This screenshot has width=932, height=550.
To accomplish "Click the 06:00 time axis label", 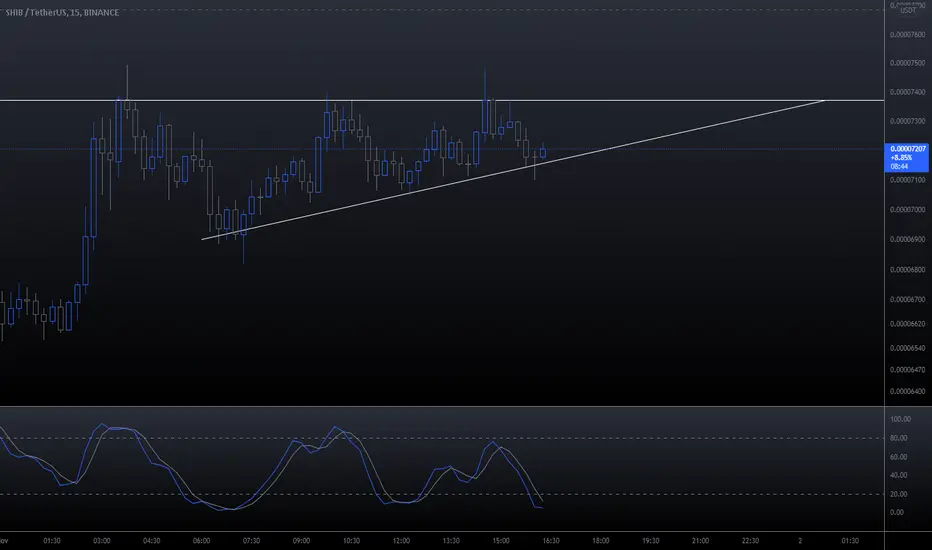I will 201,541.
